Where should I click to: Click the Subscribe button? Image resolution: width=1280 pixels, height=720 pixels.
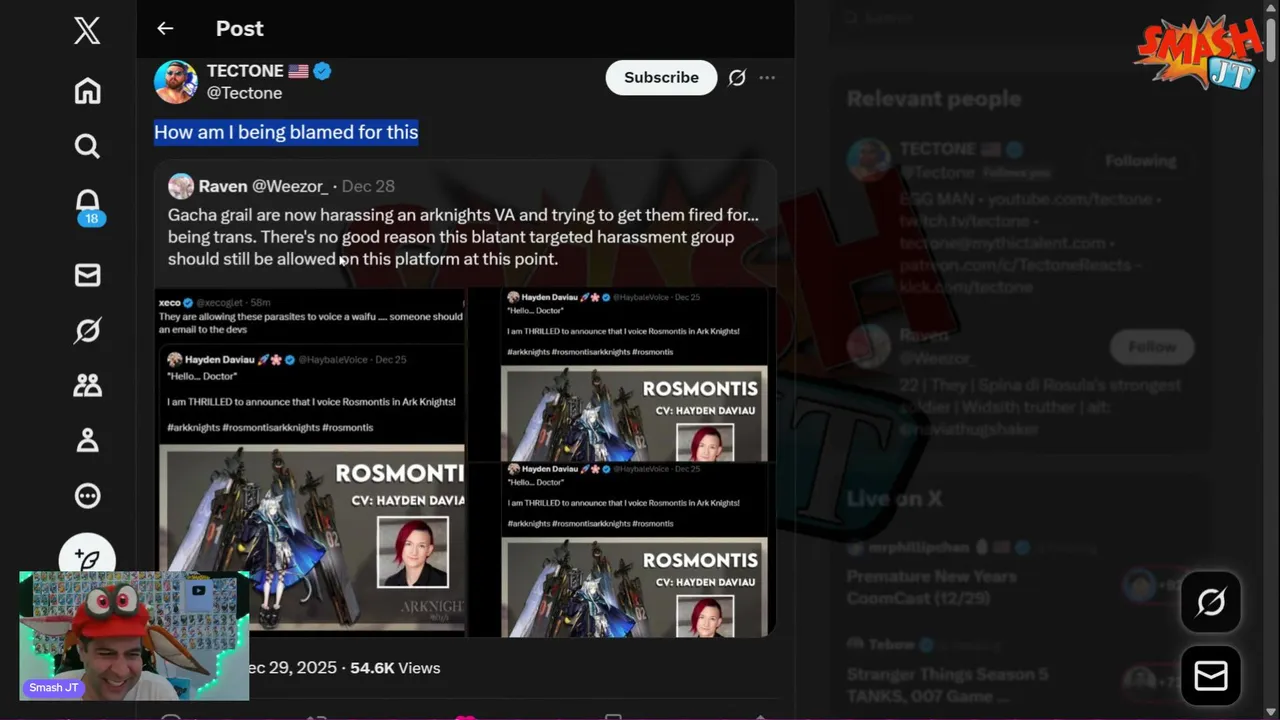click(661, 77)
